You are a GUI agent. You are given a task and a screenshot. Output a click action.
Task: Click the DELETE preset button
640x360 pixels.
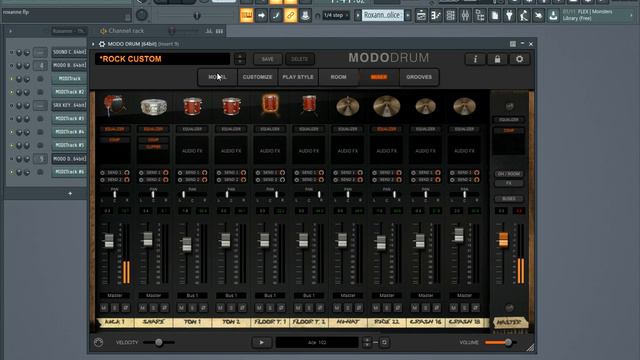299,59
